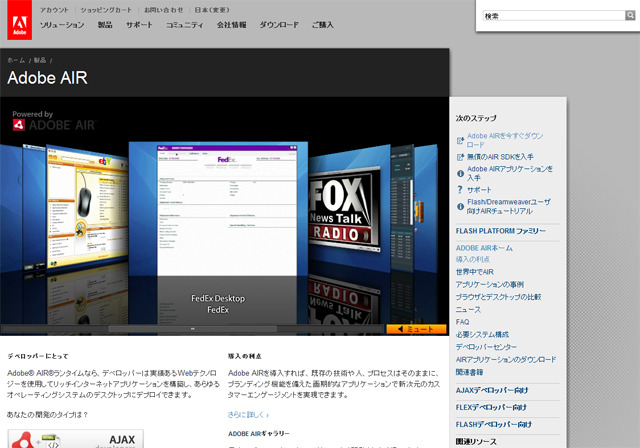Click アプリケーションの事例 link

489,284
